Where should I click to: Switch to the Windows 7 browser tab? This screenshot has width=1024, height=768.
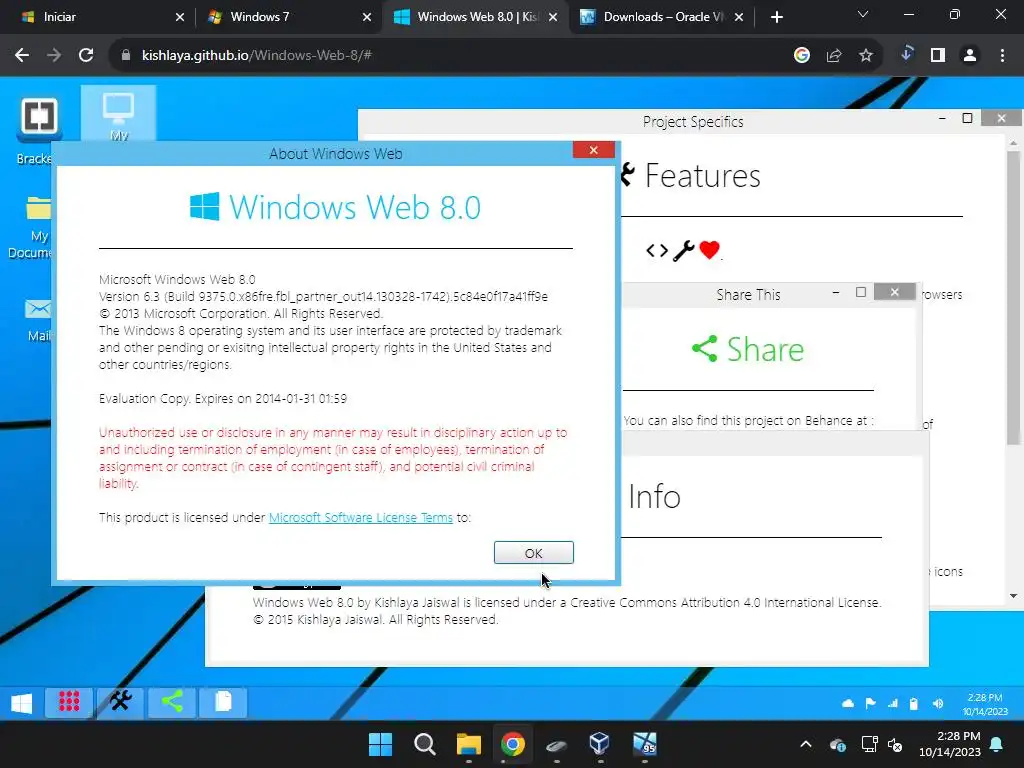(288, 17)
